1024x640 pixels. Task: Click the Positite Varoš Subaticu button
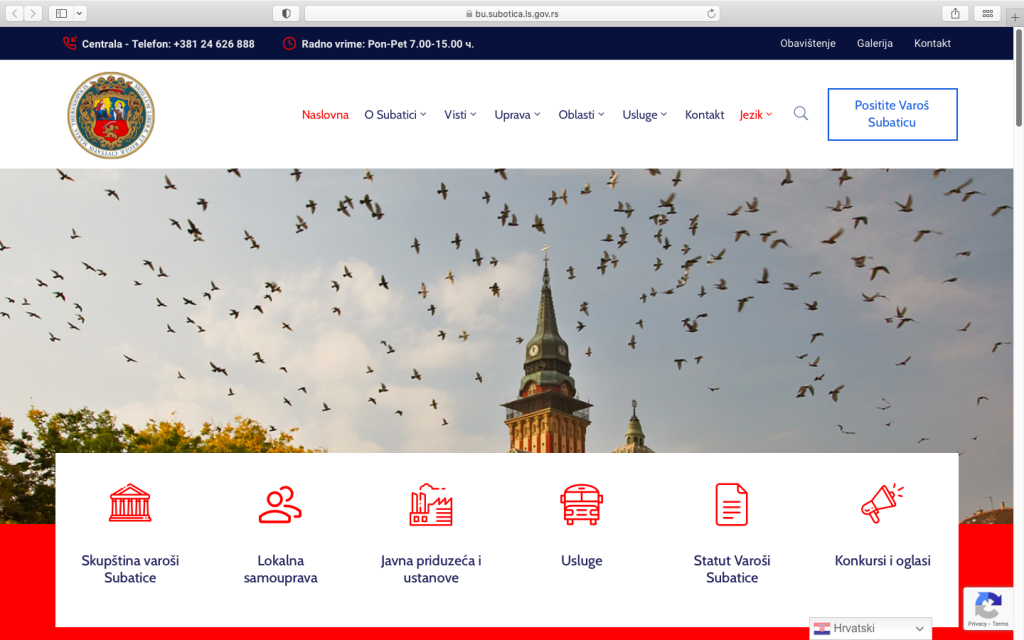892,114
